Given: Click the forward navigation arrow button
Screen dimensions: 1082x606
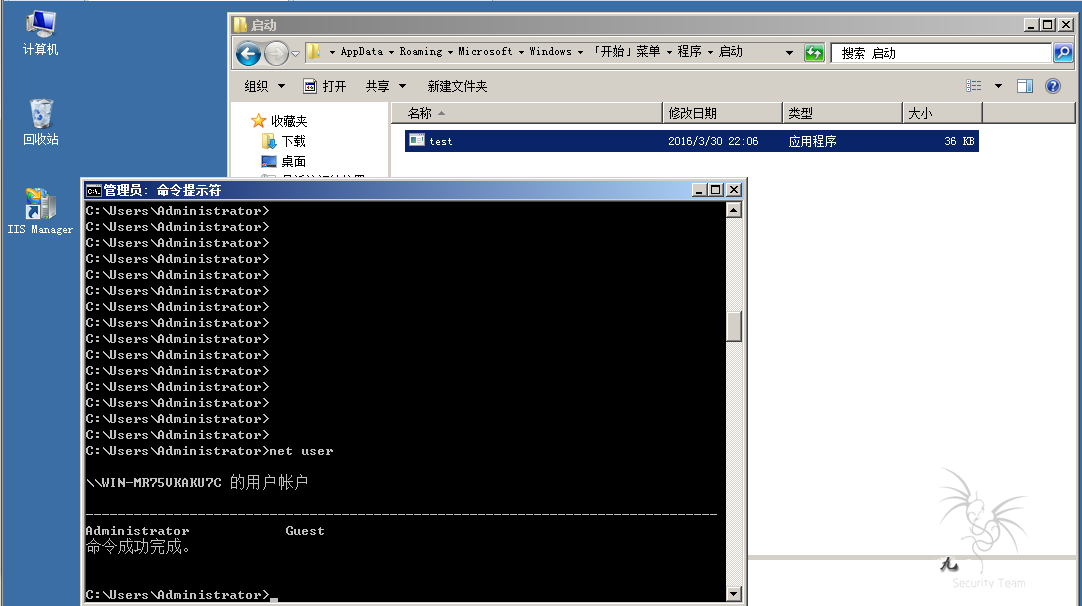Looking at the screenshot, I should click(x=276, y=53).
